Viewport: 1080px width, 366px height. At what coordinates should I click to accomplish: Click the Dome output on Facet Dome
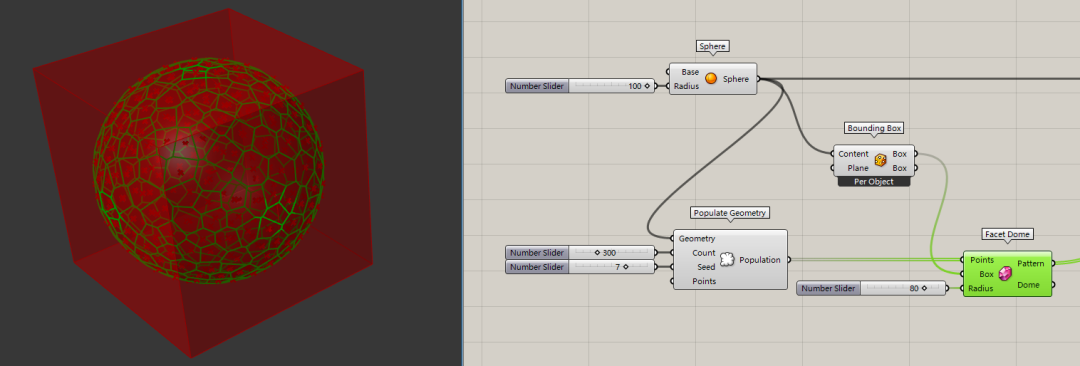pos(1028,285)
